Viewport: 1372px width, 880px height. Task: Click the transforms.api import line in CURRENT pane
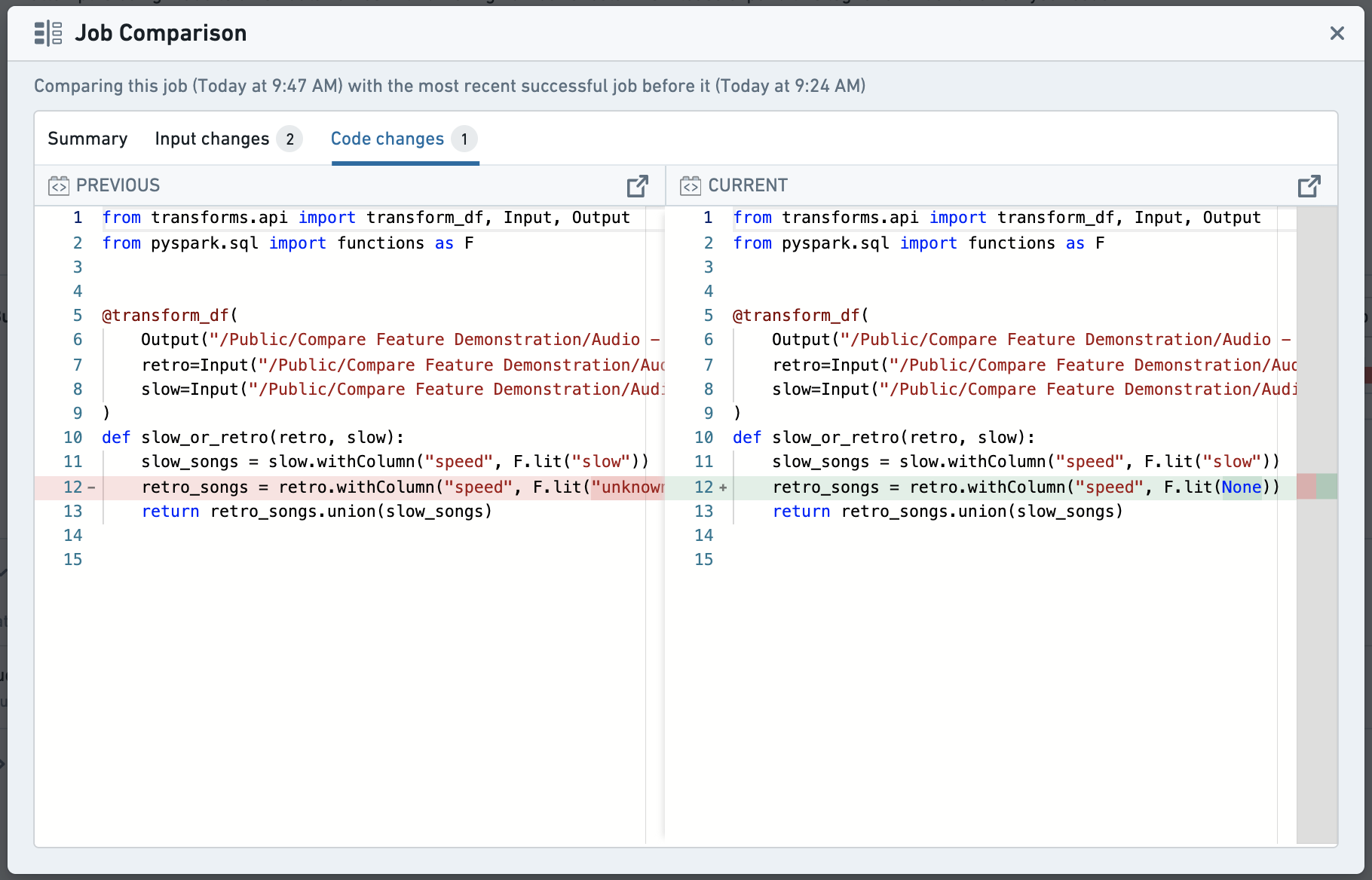click(997, 217)
